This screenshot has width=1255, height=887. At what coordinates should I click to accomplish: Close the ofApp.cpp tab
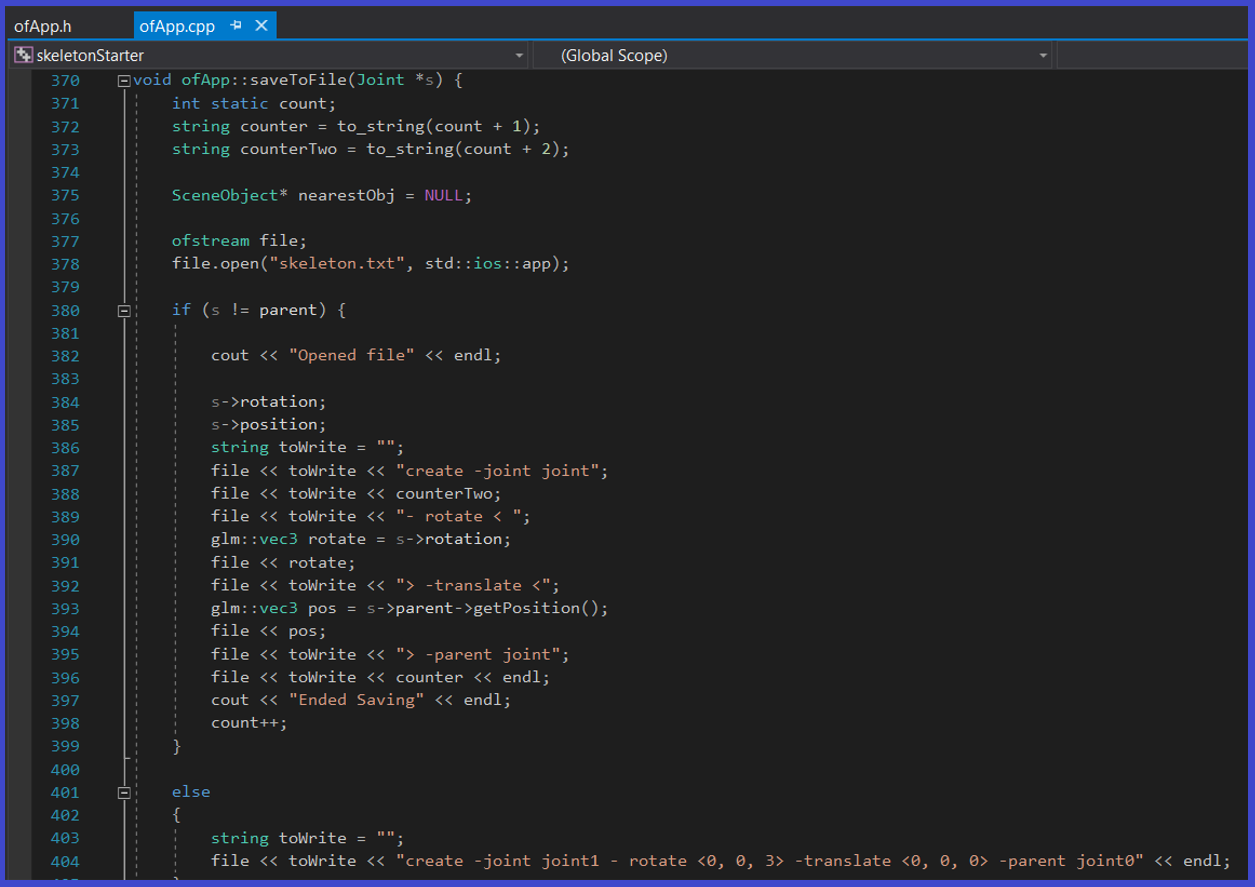(x=261, y=26)
